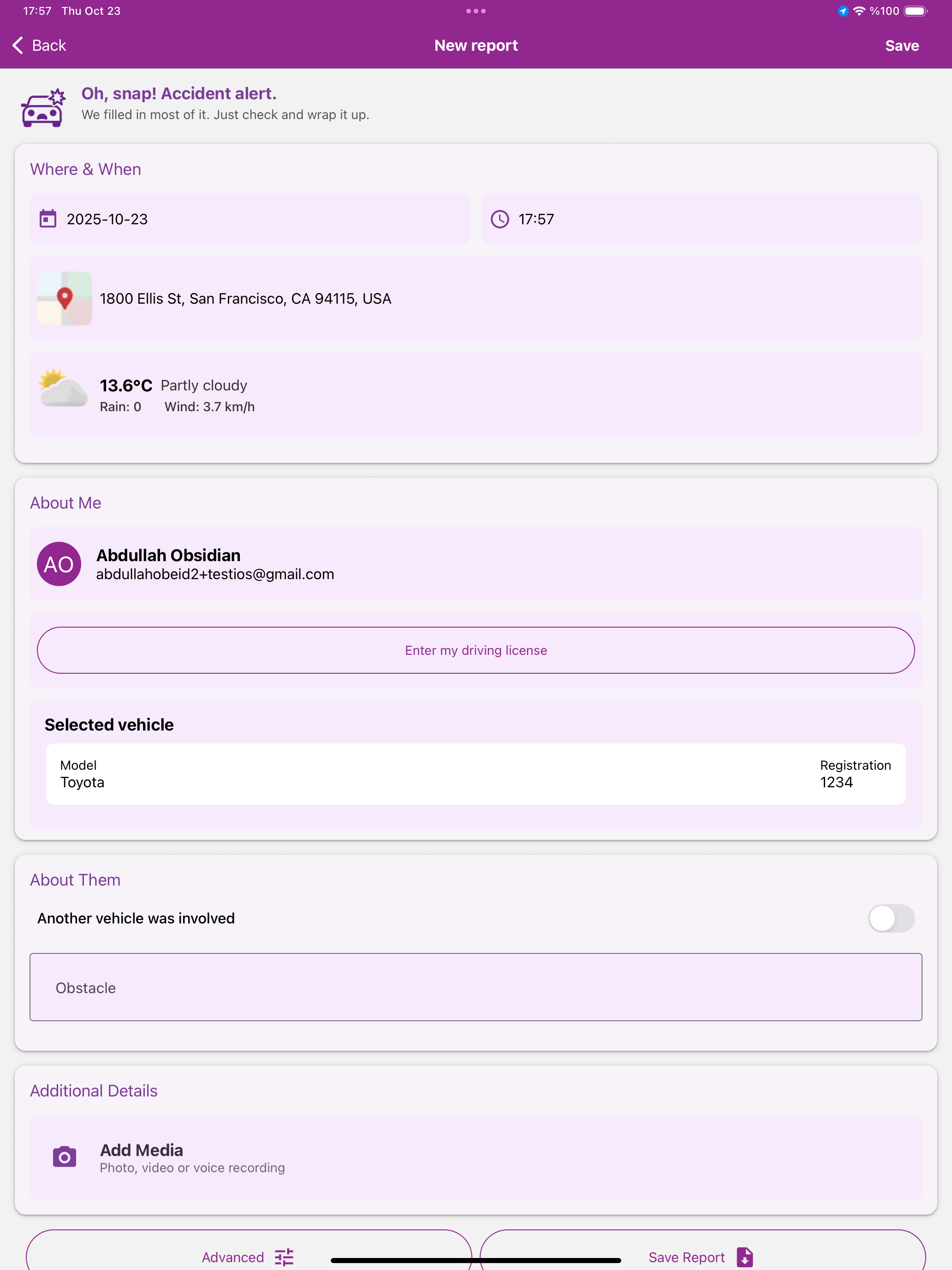952x1270 pixels.
Task: Select the Toyota vehicle card
Action: (476, 774)
